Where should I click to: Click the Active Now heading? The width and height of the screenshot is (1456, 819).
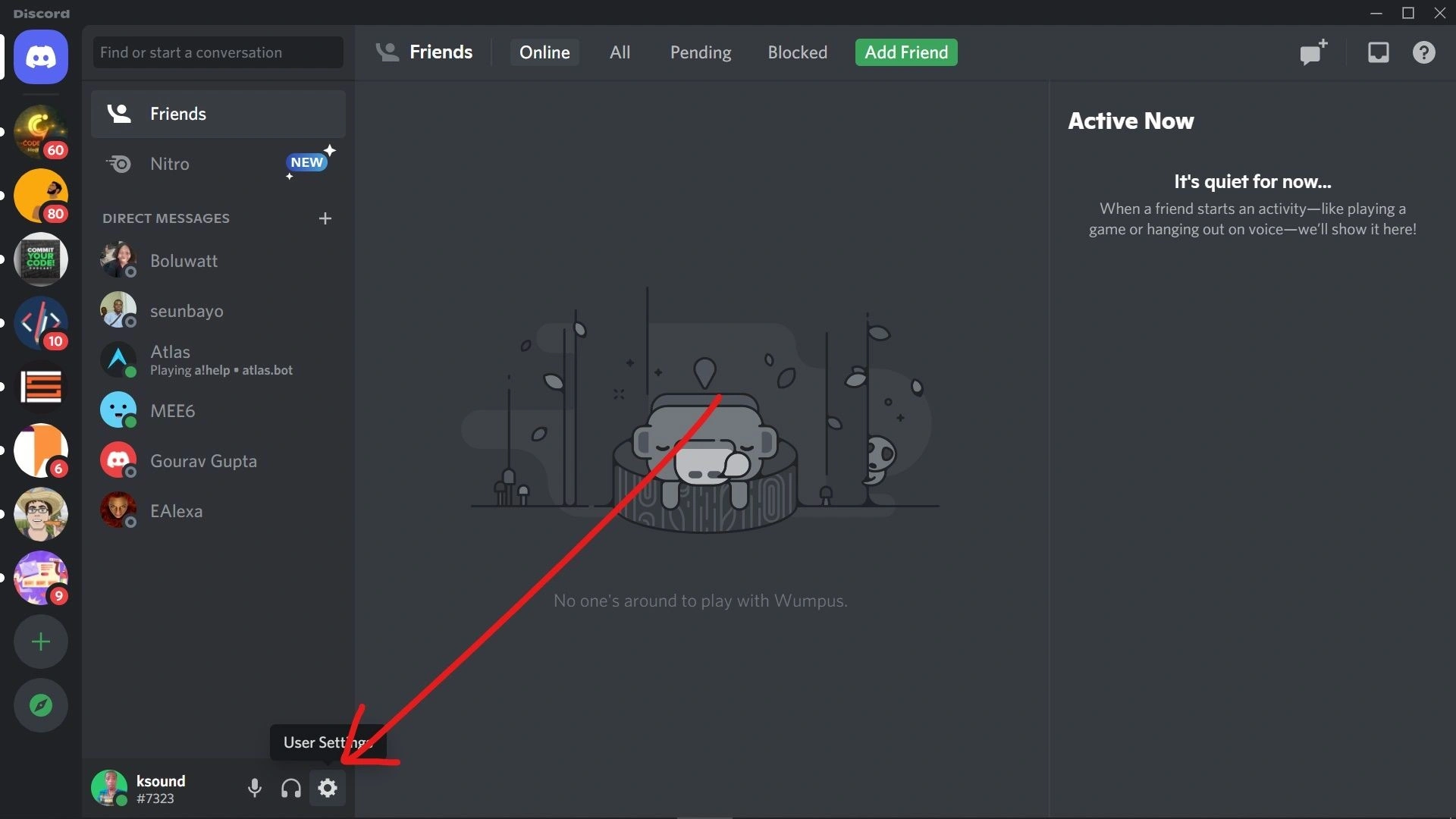(1131, 121)
